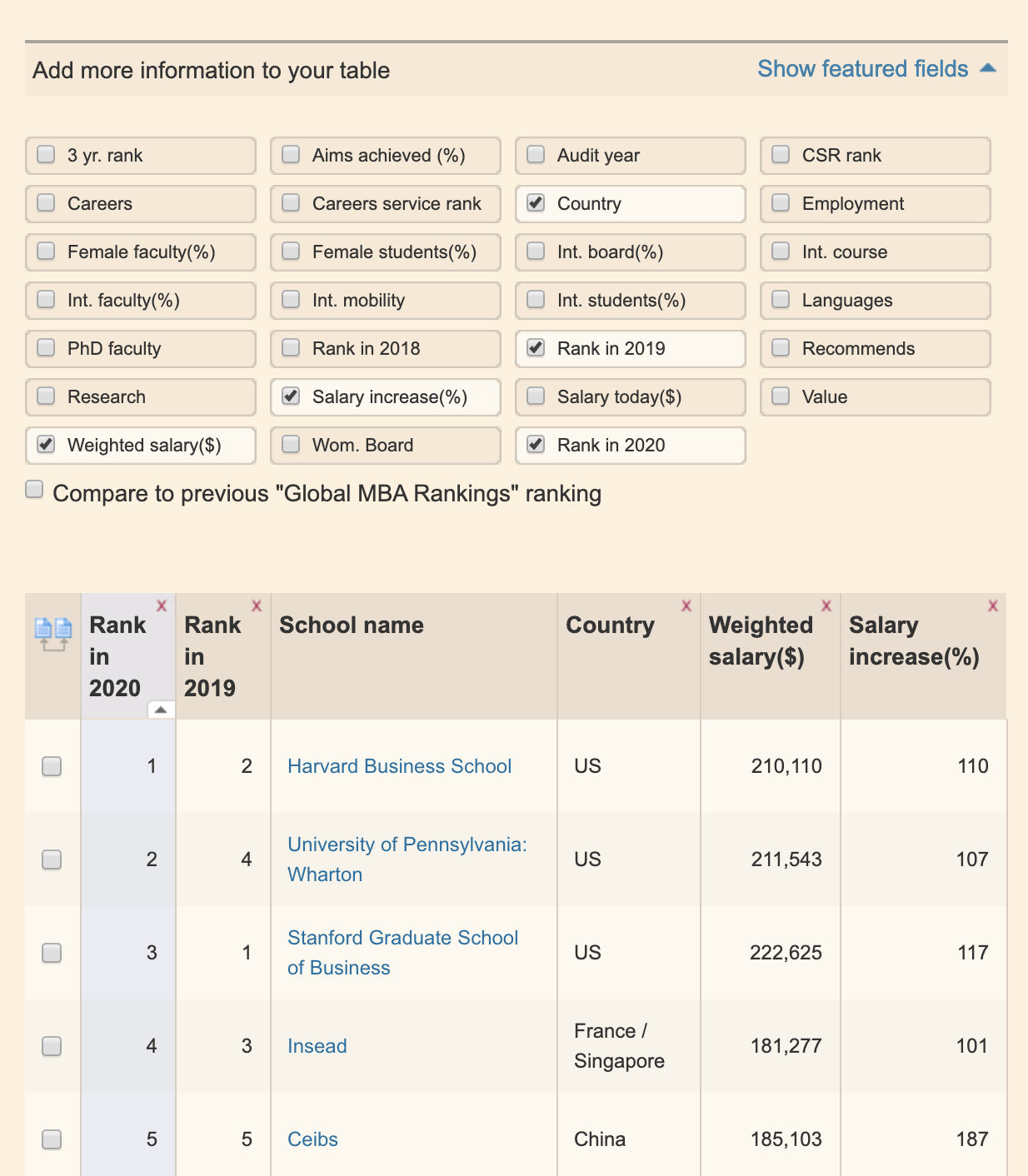Check Salary today($) box
Viewport: 1028px width, 1176px height.
[x=536, y=396]
